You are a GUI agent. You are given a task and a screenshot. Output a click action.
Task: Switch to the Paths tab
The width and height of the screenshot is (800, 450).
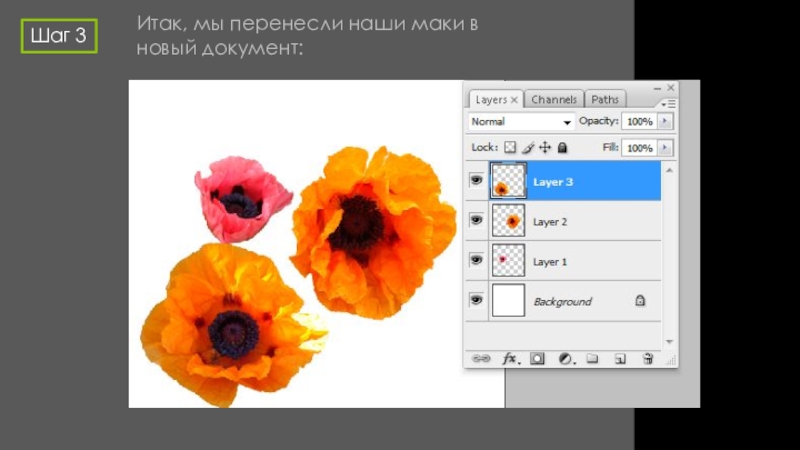[605, 100]
